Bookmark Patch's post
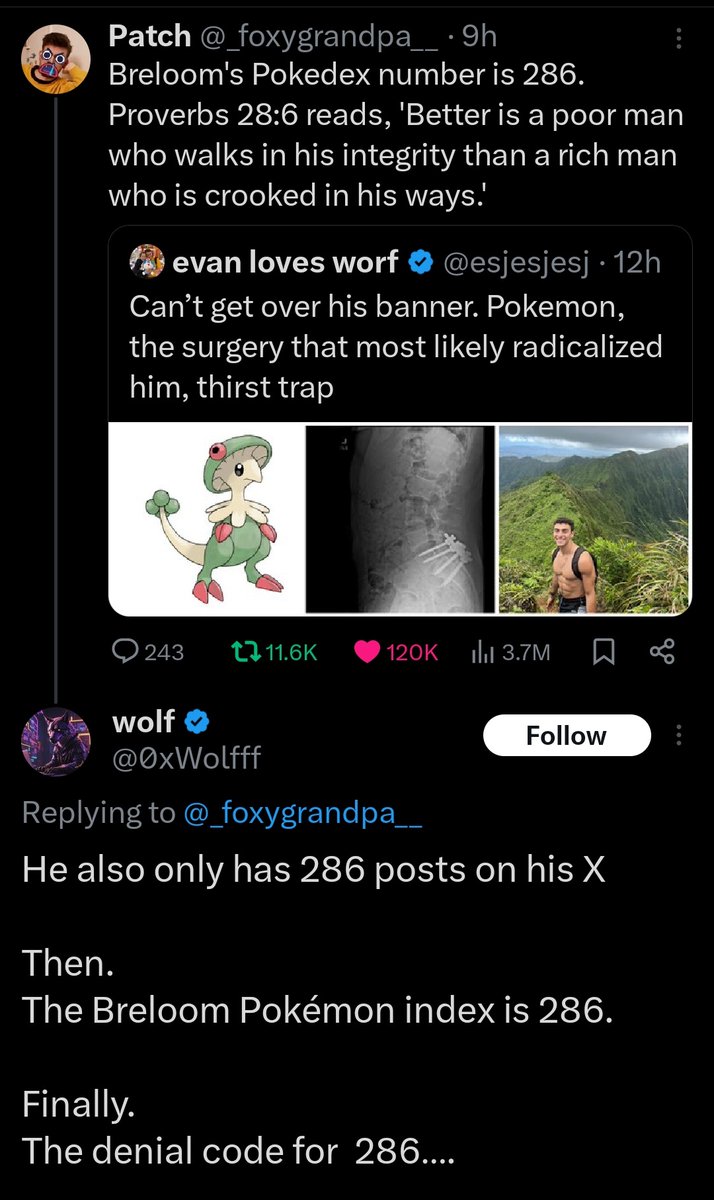The height and width of the screenshot is (1200, 714). pos(604,652)
